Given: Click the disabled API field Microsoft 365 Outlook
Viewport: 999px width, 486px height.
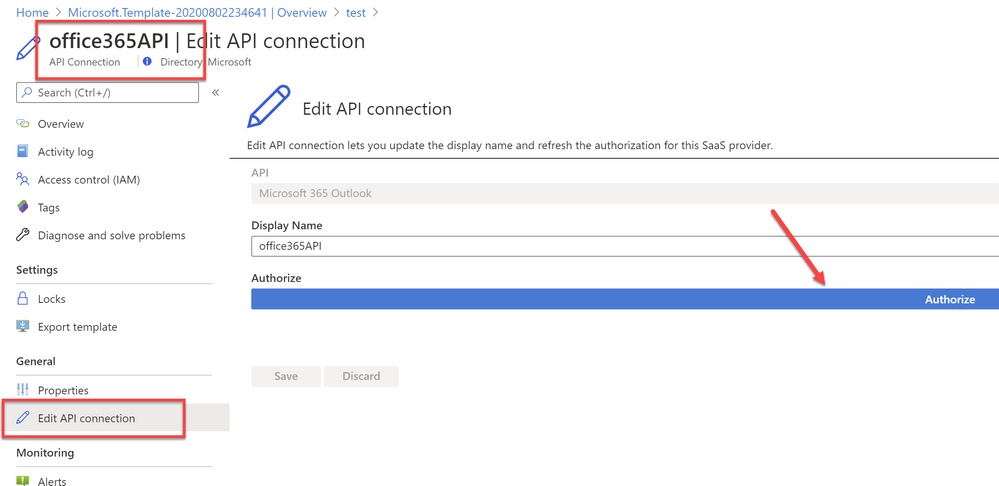Looking at the screenshot, I should [625, 193].
